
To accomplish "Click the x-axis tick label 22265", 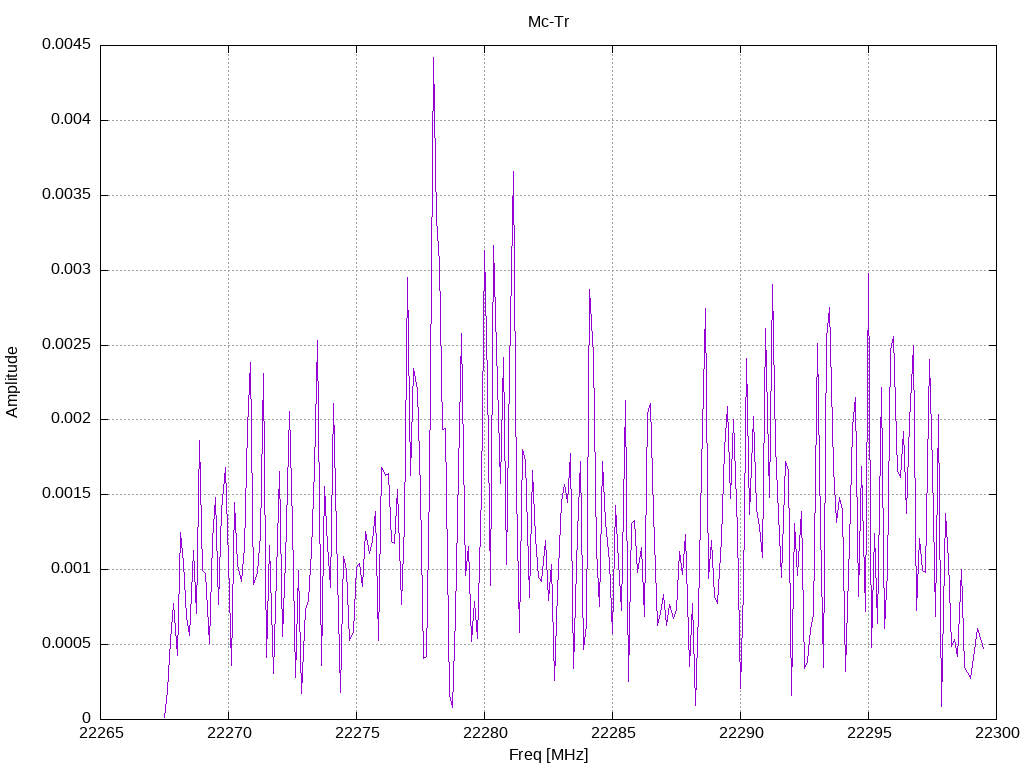I will [x=101, y=733].
